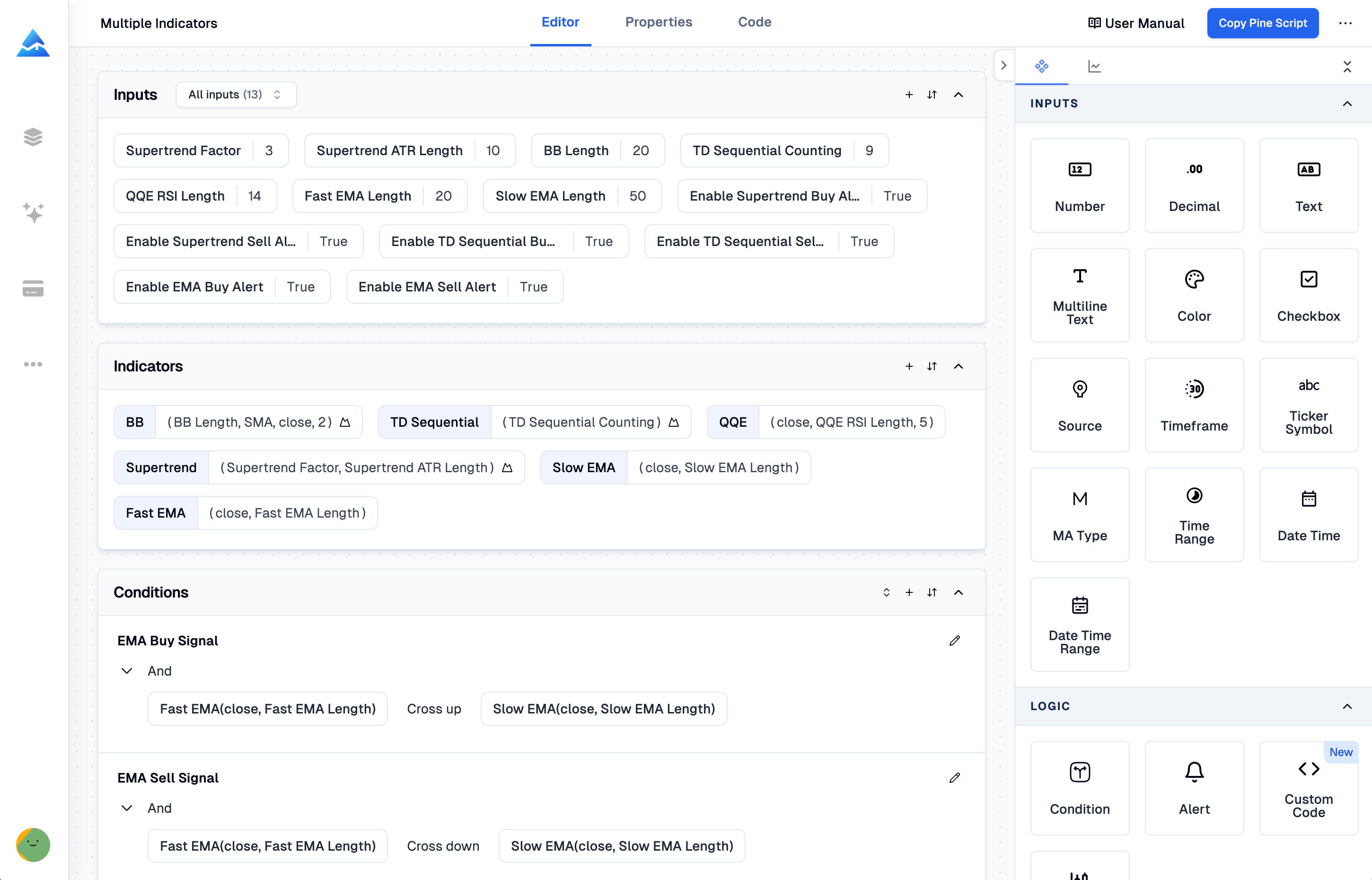This screenshot has height=880, width=1372.
Task: Open the All inputs filter dropdown
Action: pyautogui.click(x=236, y=94)
